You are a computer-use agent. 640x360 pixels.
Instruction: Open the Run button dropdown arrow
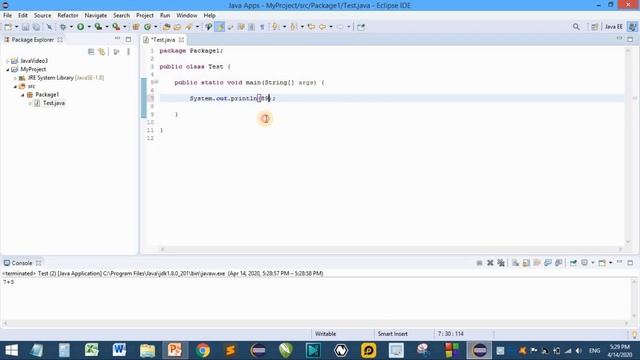click(89, 27)
